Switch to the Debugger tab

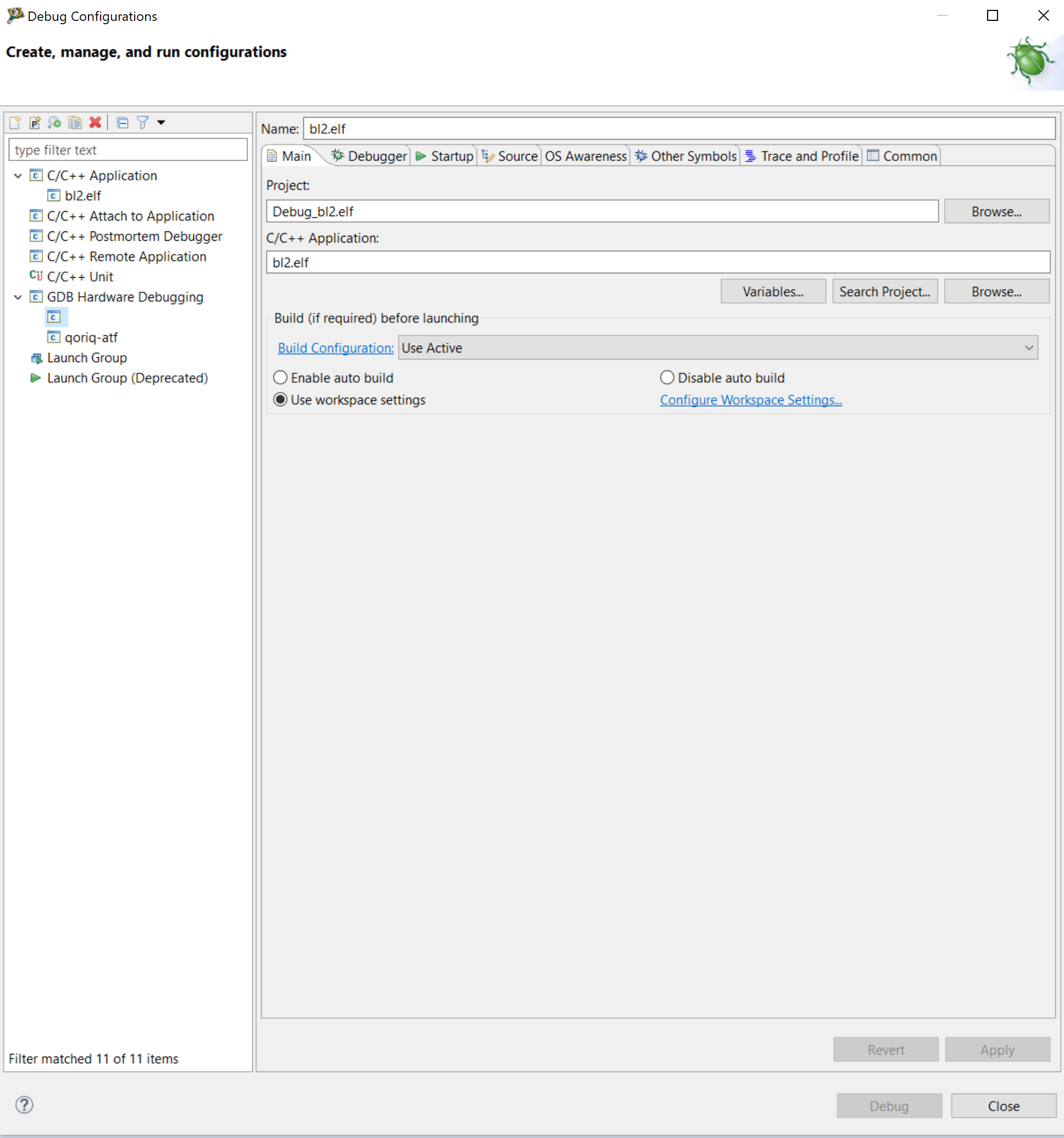click(x=370, y=156)
